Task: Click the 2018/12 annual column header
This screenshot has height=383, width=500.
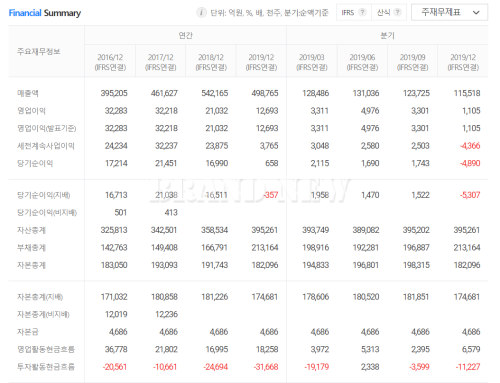Action: click(x=211, y=62)
